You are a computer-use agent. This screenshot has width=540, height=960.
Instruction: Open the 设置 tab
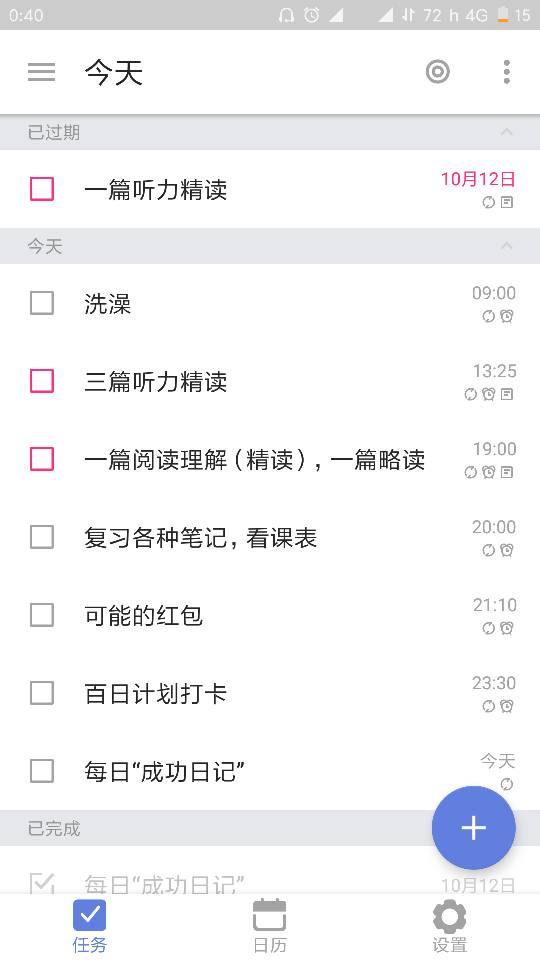[449, 925]
